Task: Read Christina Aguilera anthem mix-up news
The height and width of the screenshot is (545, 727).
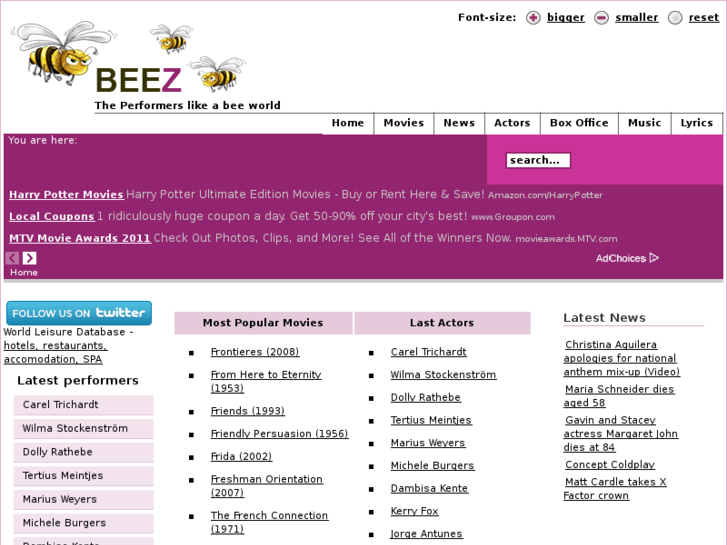Action: [621, 358]
